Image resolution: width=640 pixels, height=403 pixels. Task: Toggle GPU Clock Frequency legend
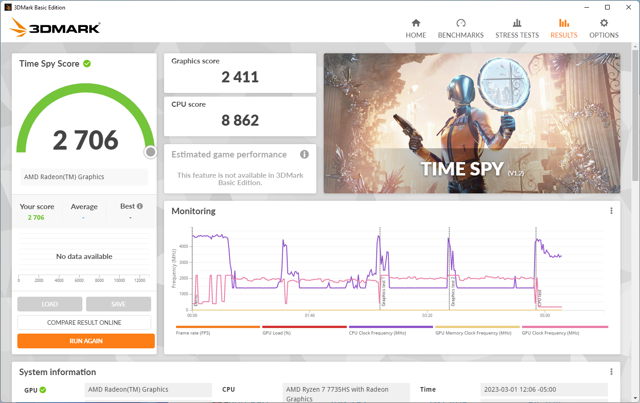click(x=565, y=330)
